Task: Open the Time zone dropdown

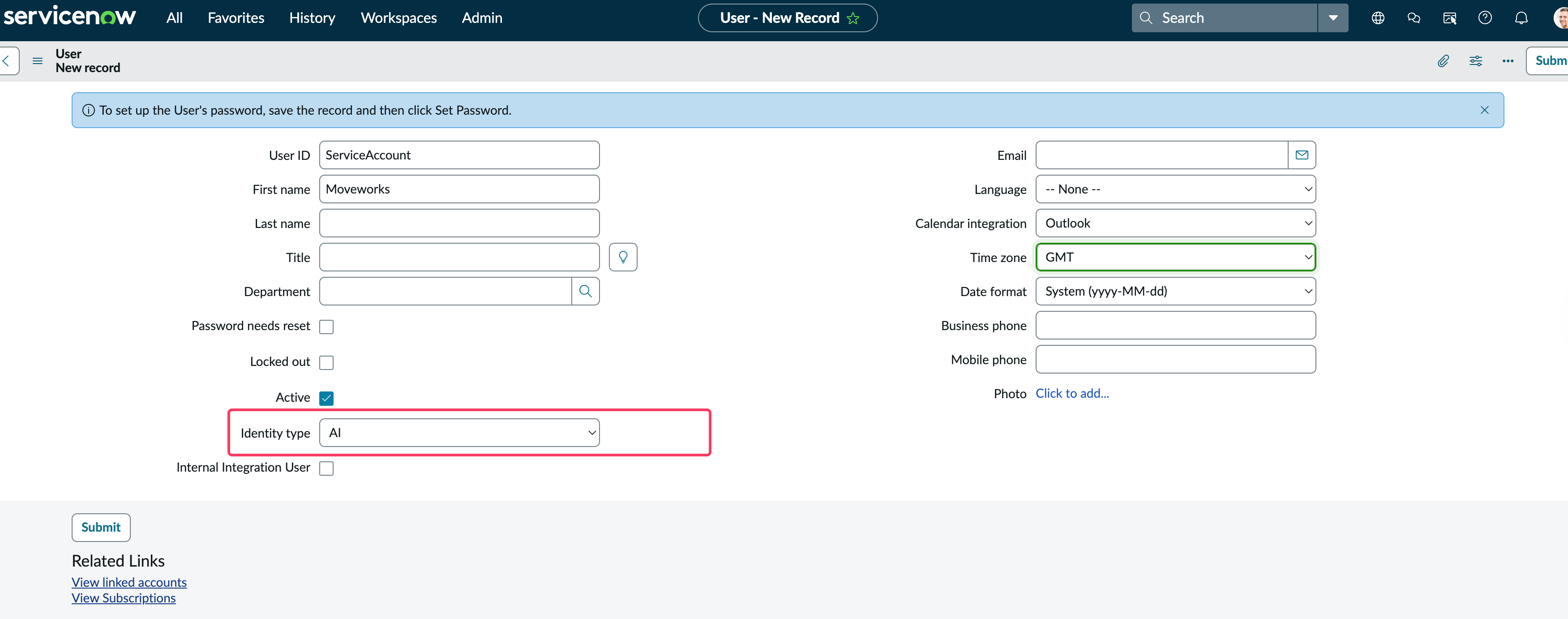Action: [x=1175, y=257]
